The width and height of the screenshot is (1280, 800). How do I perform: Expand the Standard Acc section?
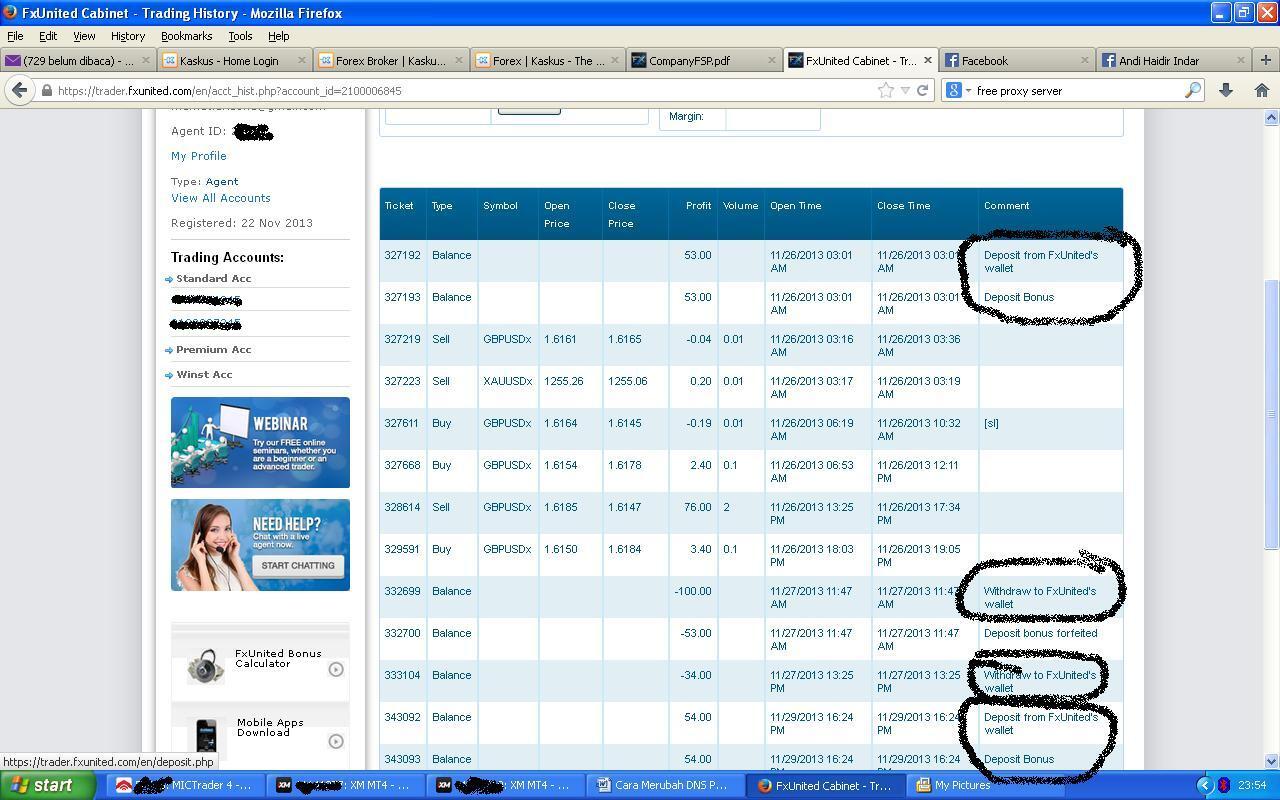click(213, 279)
